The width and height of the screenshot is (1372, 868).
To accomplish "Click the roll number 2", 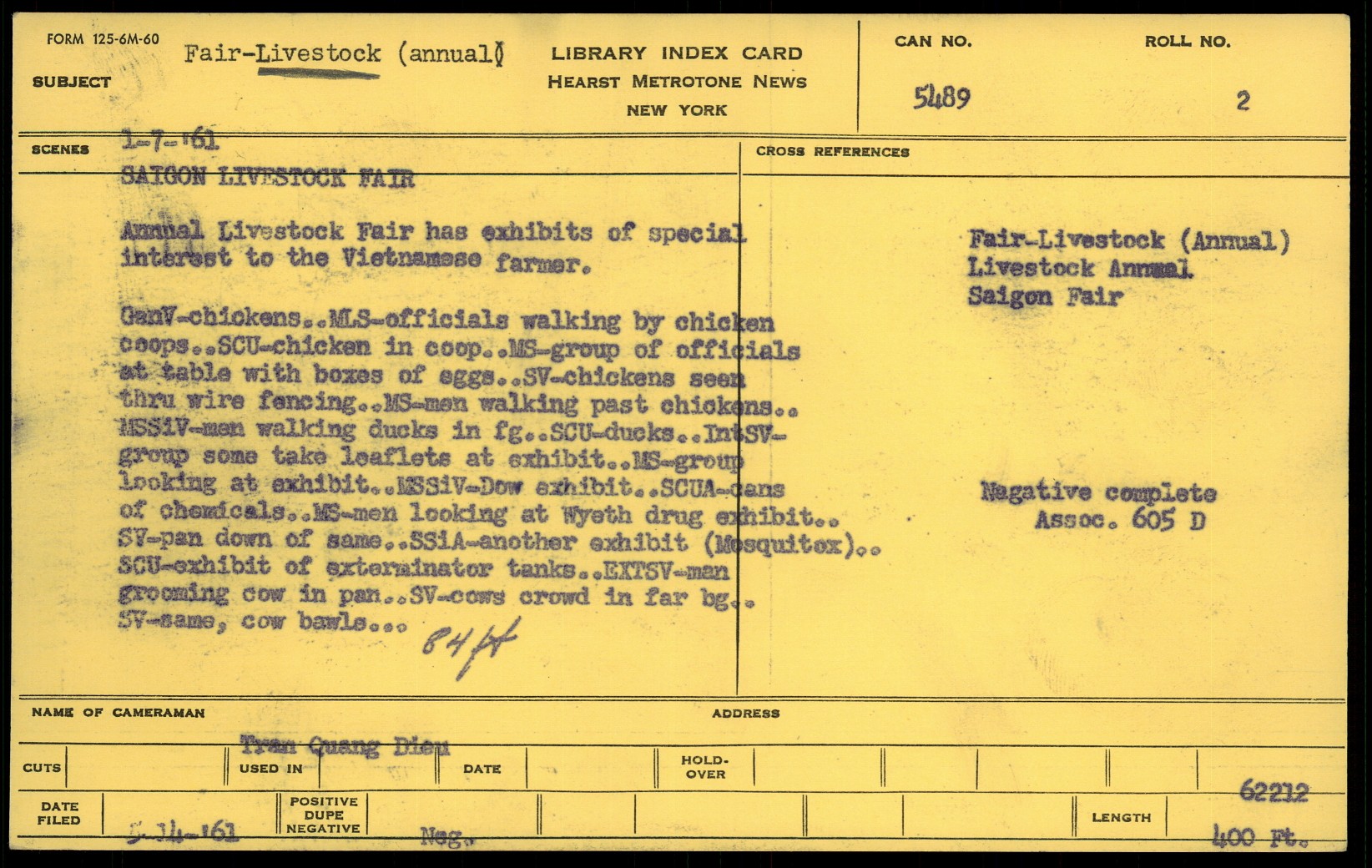I will 1243,102.
